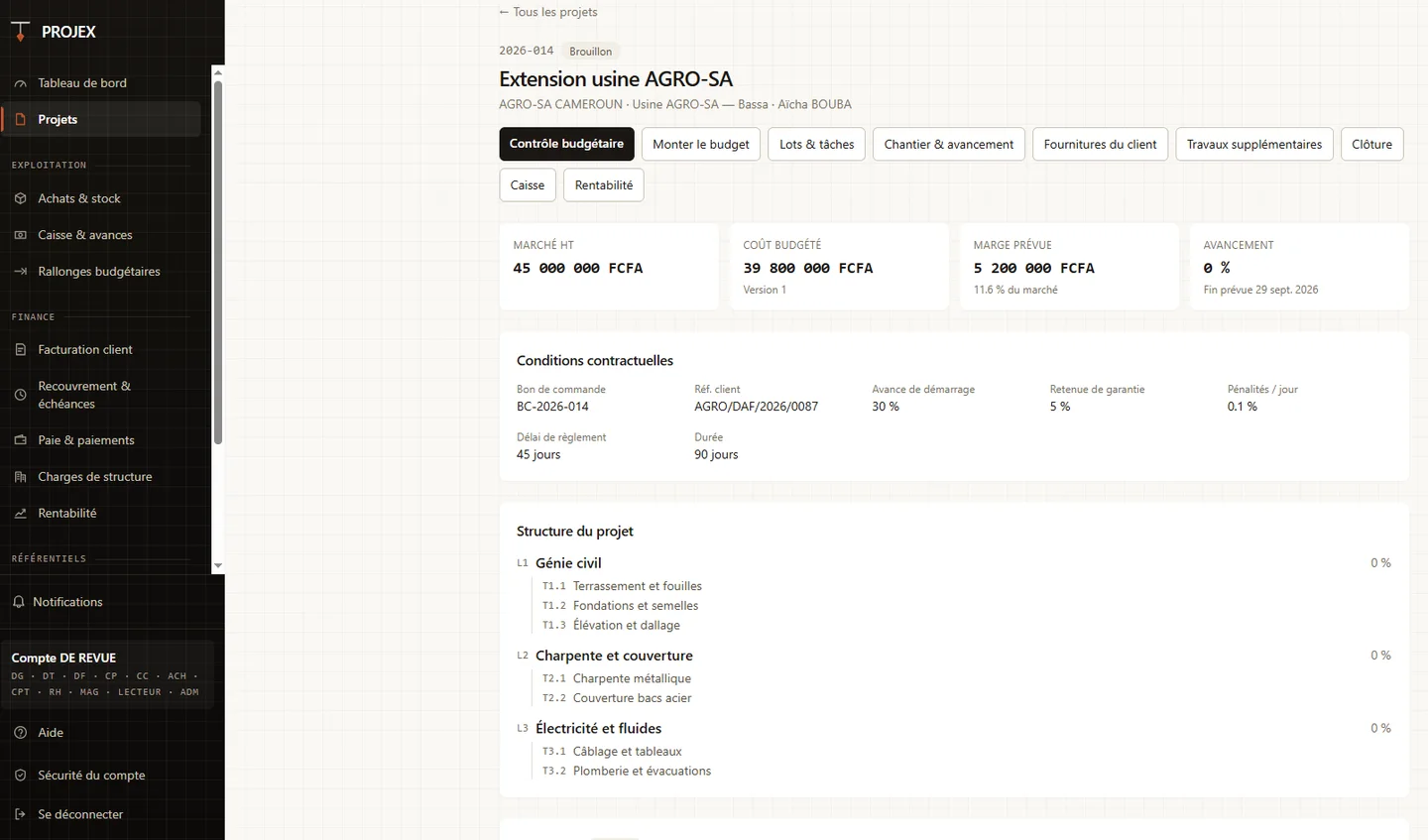
Task: Open Travaux supplémentaires tab
Action: (1254, 144)
